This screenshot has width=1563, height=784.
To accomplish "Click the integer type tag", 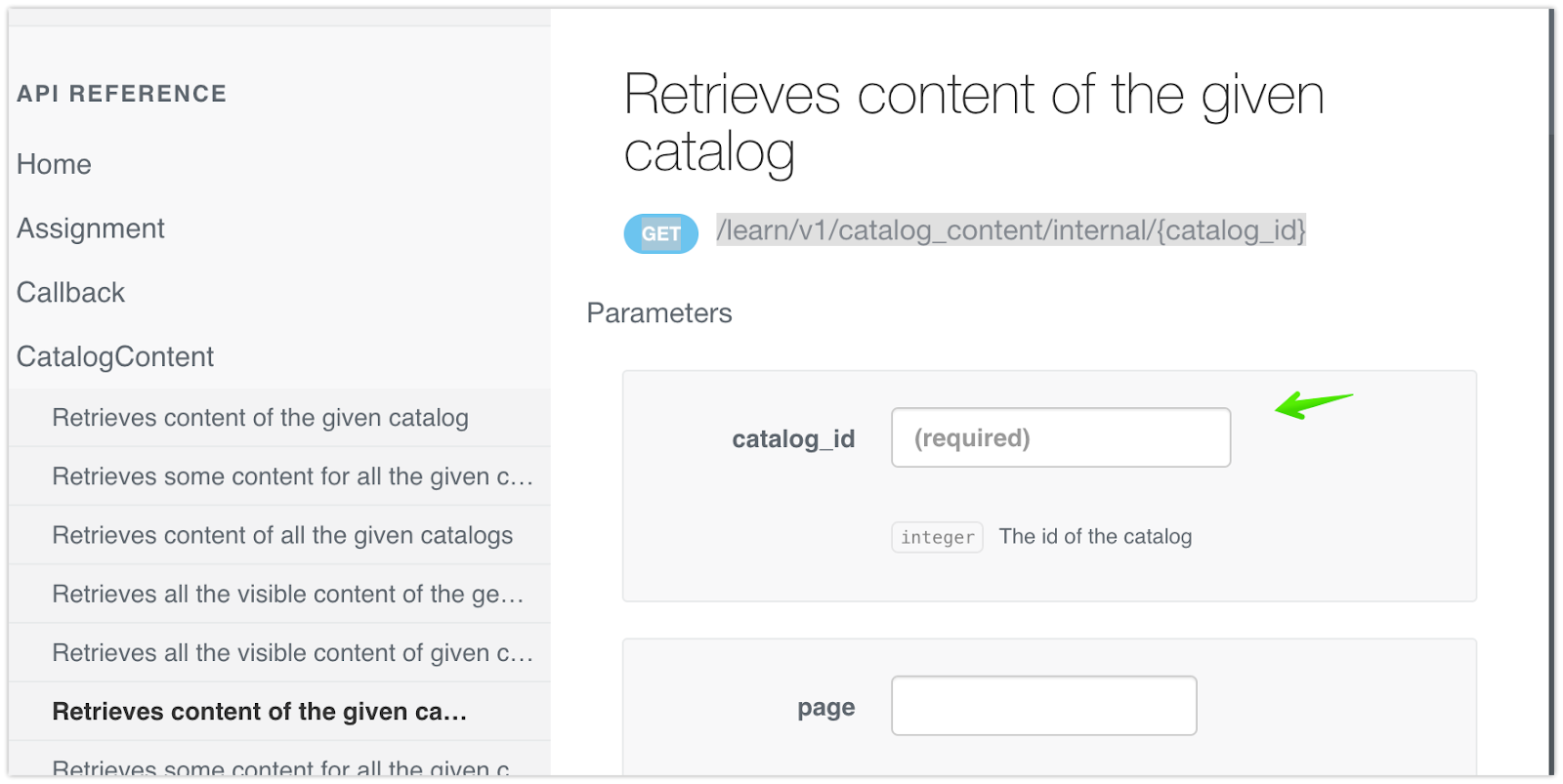I will (937, 537).
